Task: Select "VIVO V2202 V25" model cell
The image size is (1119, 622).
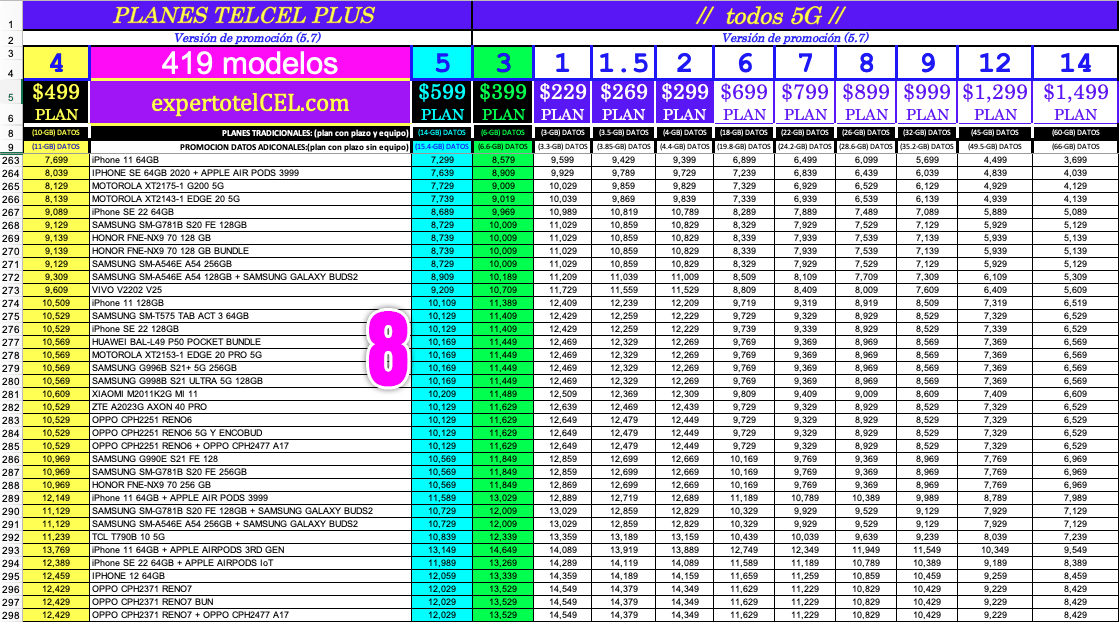Action: (250, 290)
